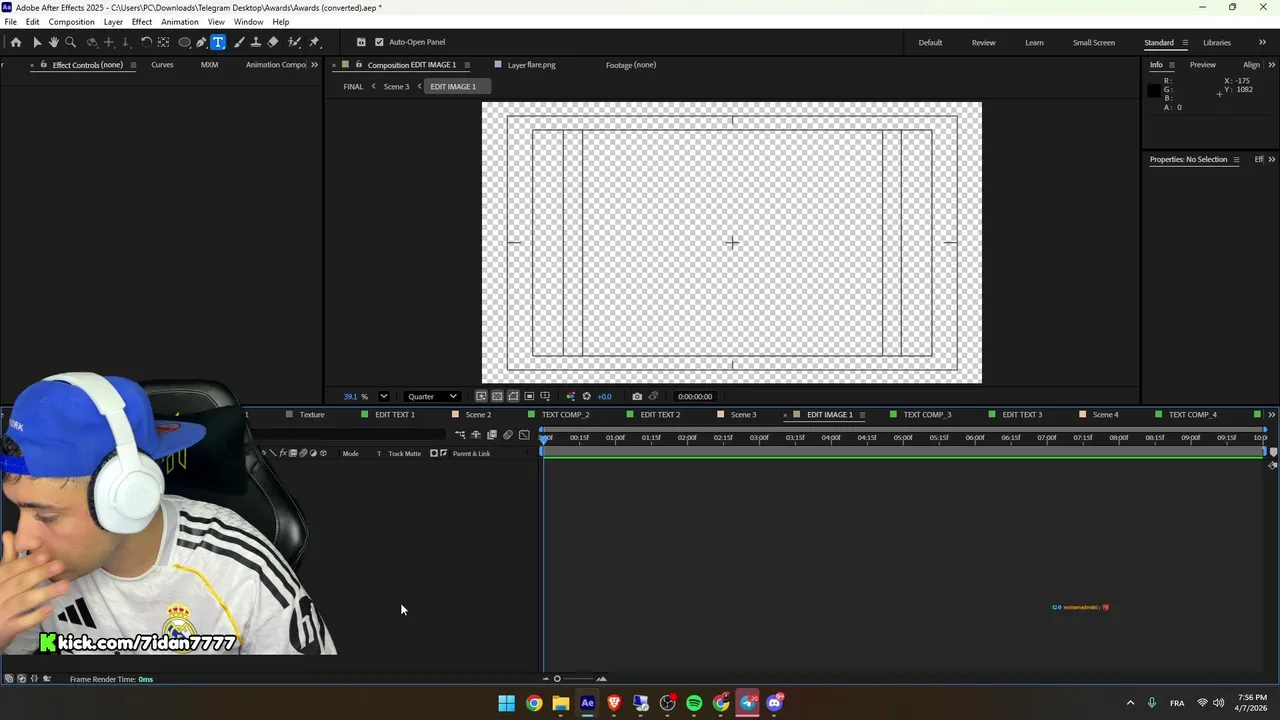Click the preview time 0:00:00:00 field
Screen dimensions: 1280x720
pyautogui.click(x=695, y=396)
